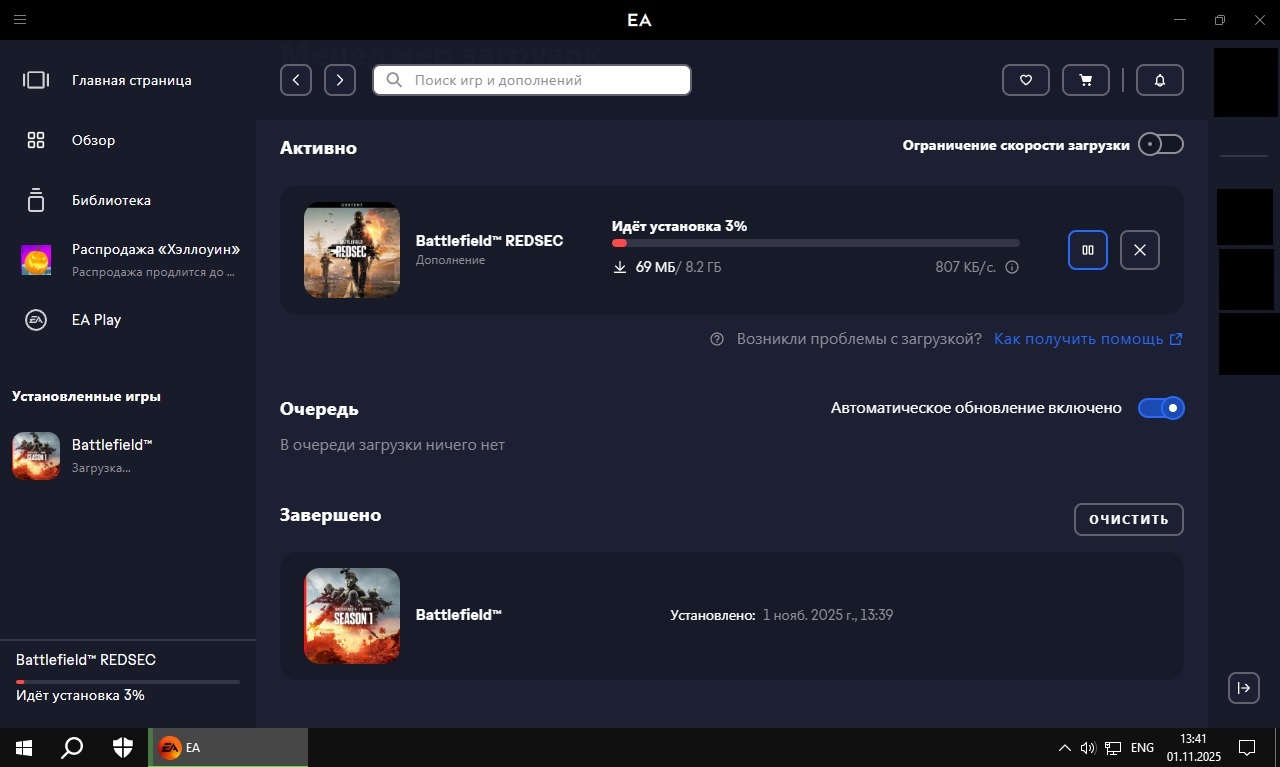Click the Очистить button
Screen dimensions: 1280x767
(x=1129, y=520)
